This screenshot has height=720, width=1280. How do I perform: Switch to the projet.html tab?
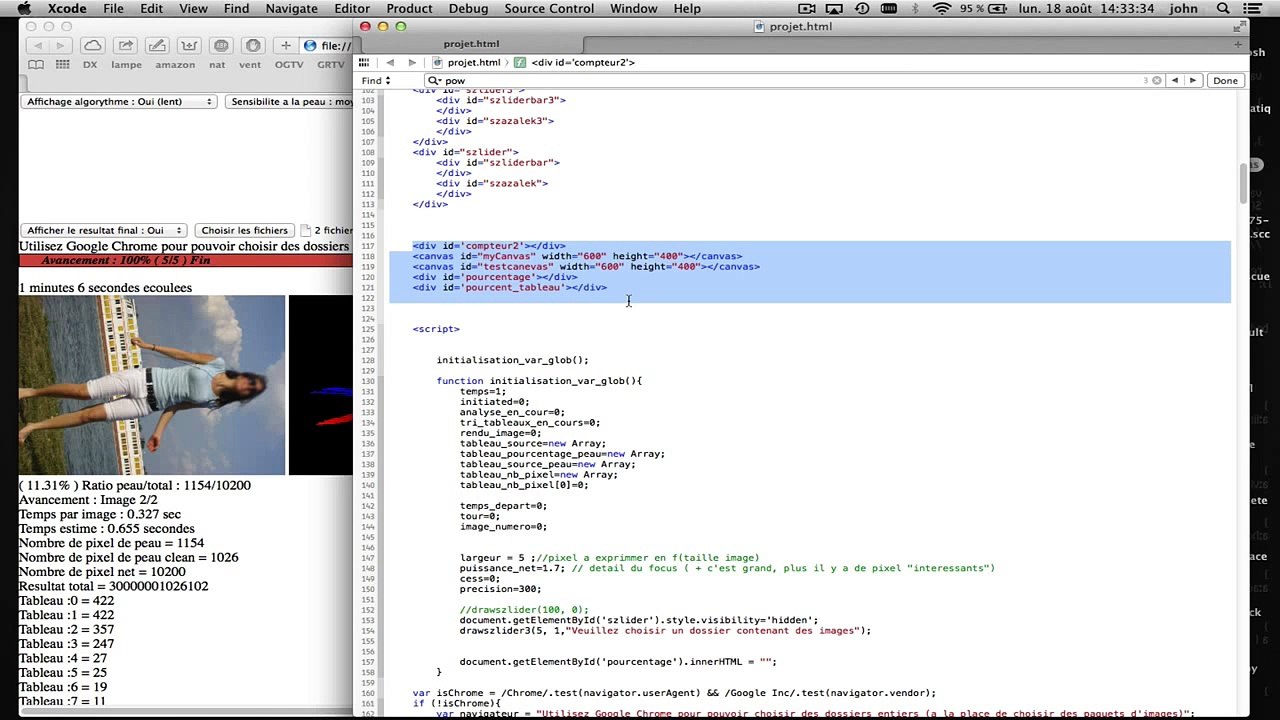pyautogui.click(x=471, y=44)
